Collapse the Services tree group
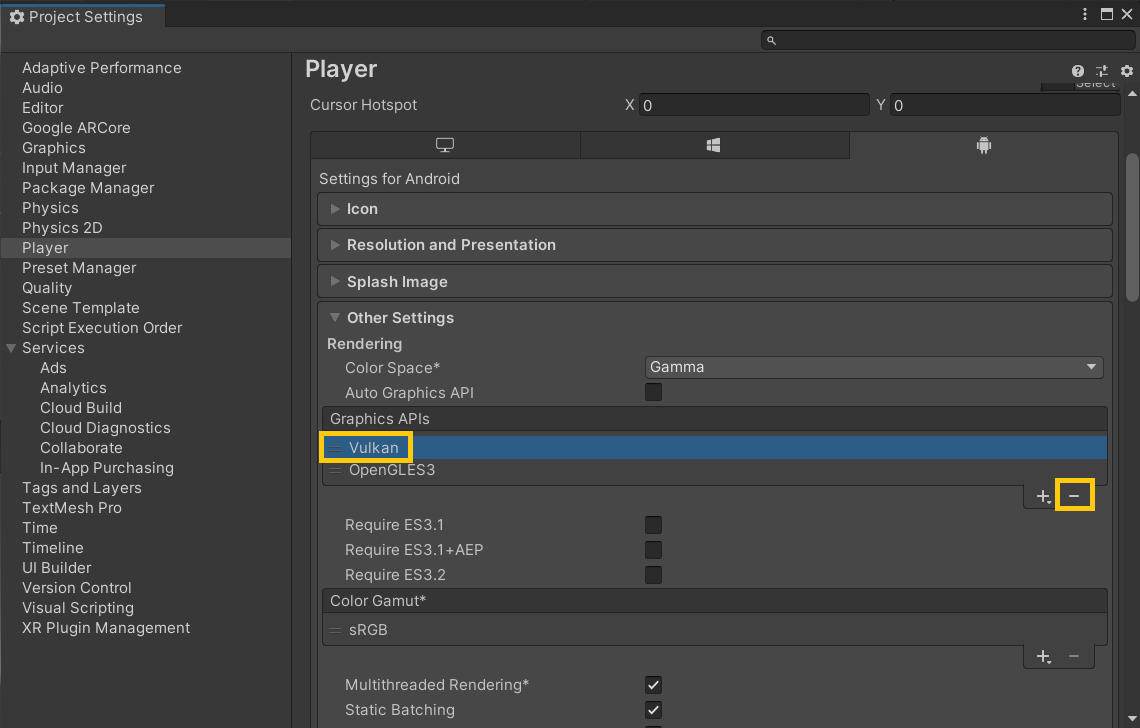 tap(11, 348)
